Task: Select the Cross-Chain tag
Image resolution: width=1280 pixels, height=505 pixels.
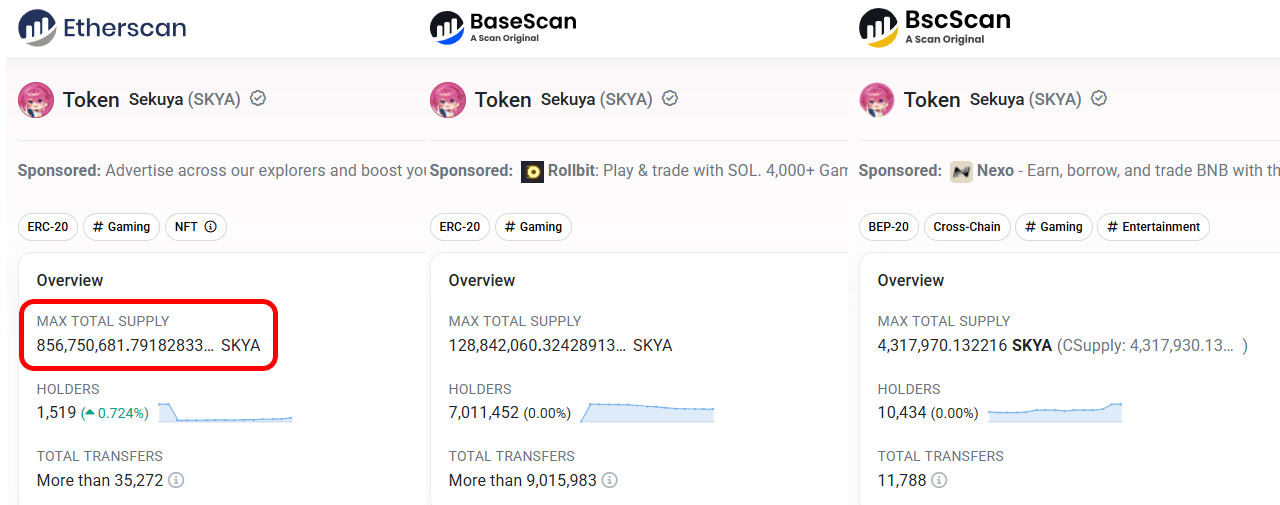Action: (966, 227)
